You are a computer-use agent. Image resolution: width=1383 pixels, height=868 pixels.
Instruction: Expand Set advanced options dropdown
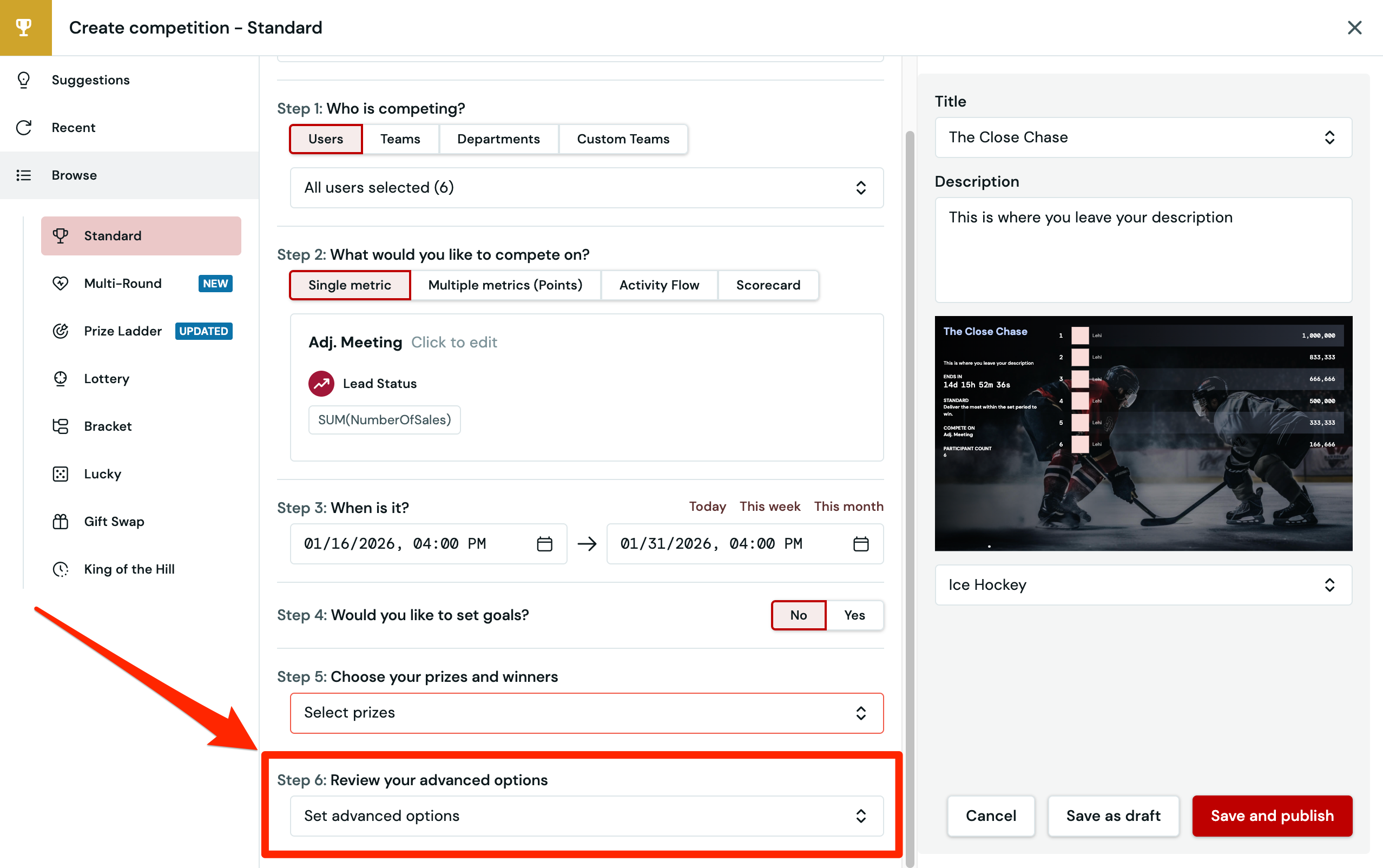[586, 816]
